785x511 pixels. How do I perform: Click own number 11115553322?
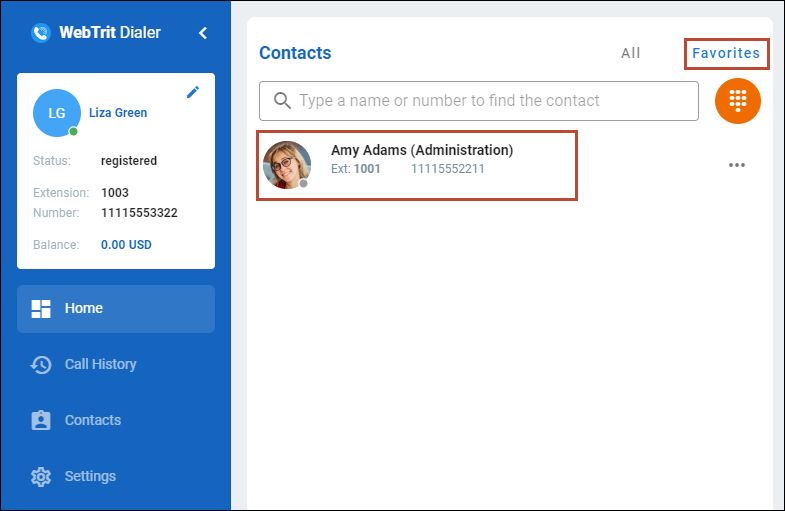[140, 213]
